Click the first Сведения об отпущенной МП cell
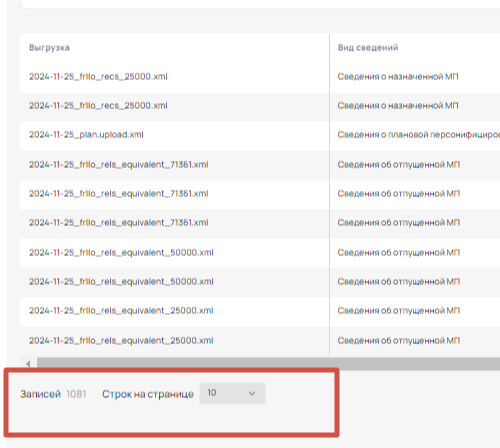500x448 pixels. click(398, 165)
